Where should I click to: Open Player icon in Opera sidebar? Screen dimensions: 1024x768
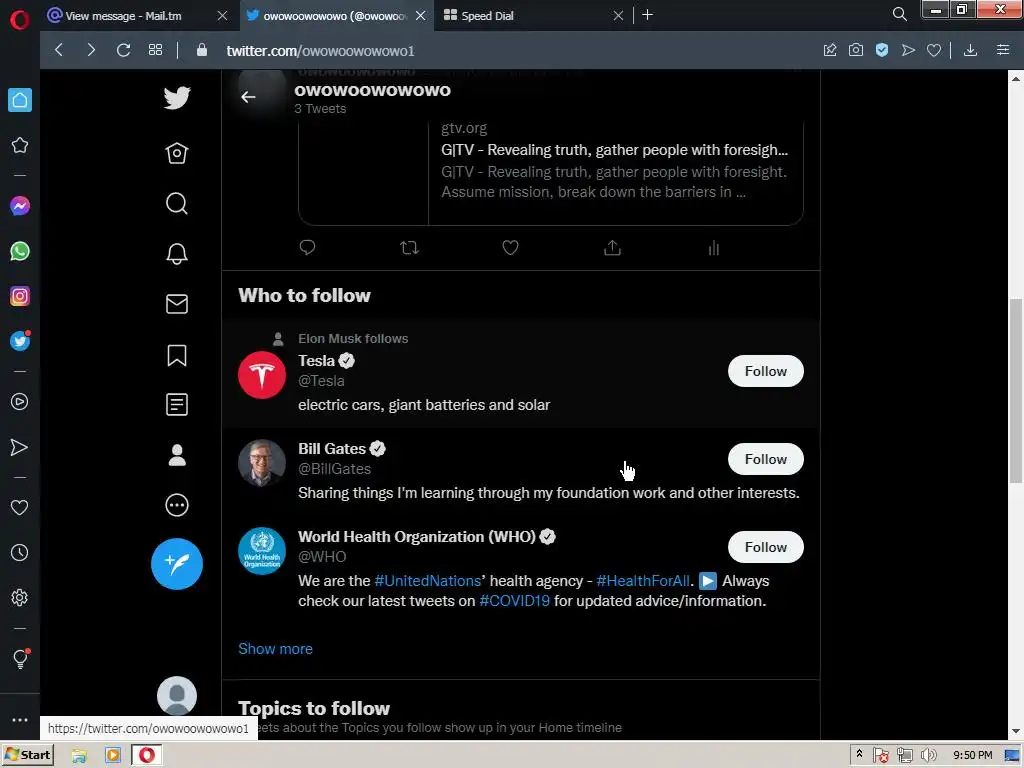point(20,402)
